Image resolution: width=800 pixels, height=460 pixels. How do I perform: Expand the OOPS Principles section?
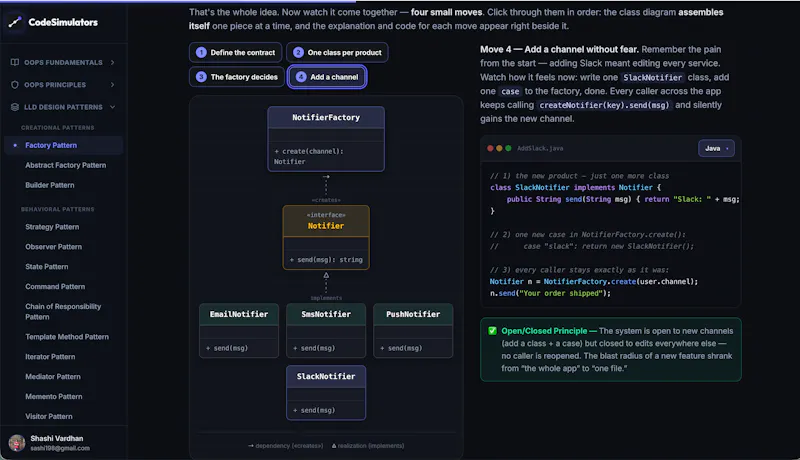tap(63, 85)
